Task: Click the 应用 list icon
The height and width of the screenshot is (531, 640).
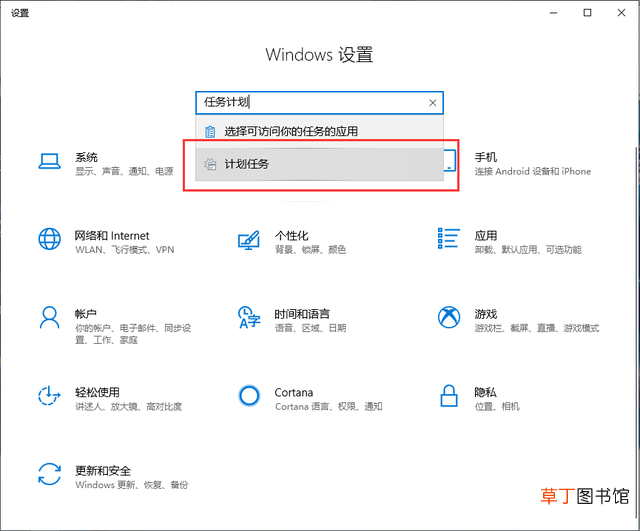Action: tap(449, 238)
